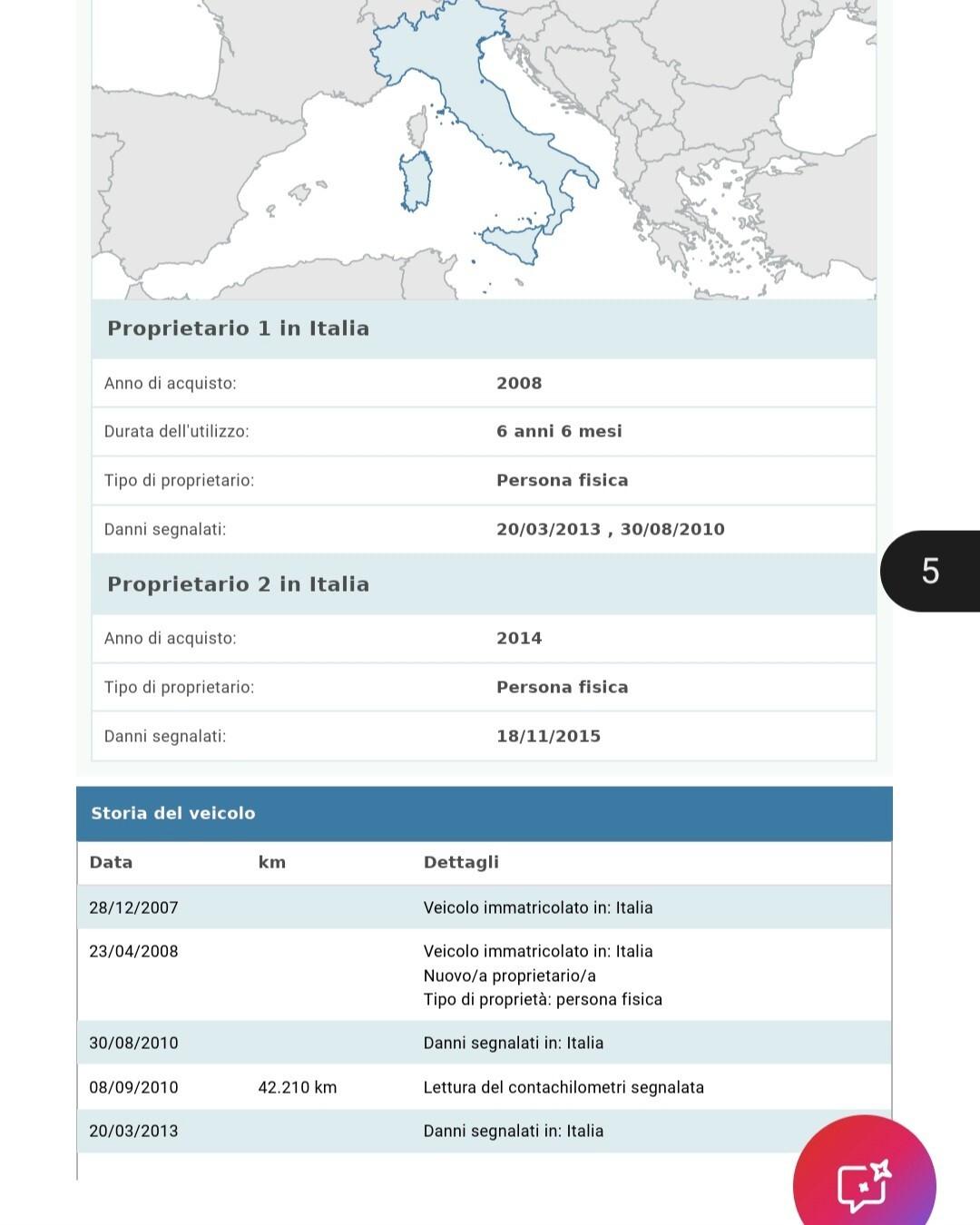
Task: Click the Storia del veicolo section header
Action: pyautogui.click(x=173, y=813)
